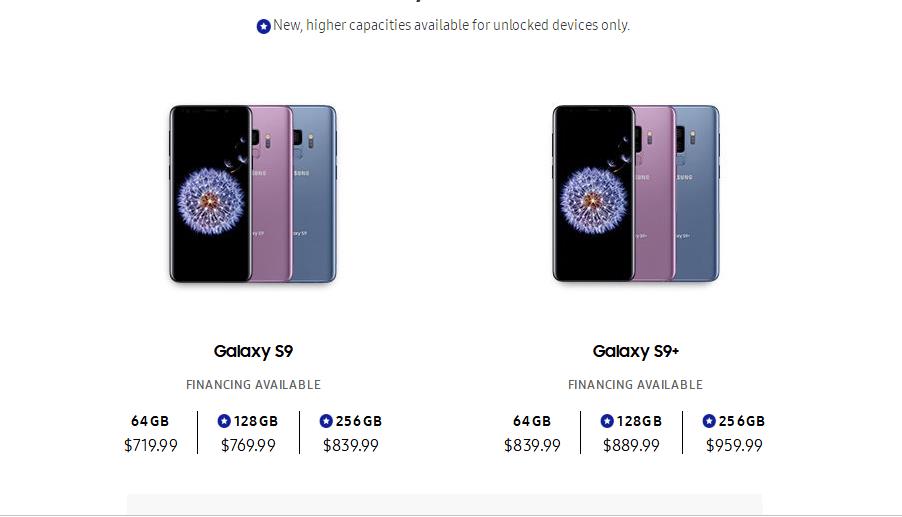902x517 pixels.
Task: Click Financing Available under Galaxy S9+
Action: 636,385
